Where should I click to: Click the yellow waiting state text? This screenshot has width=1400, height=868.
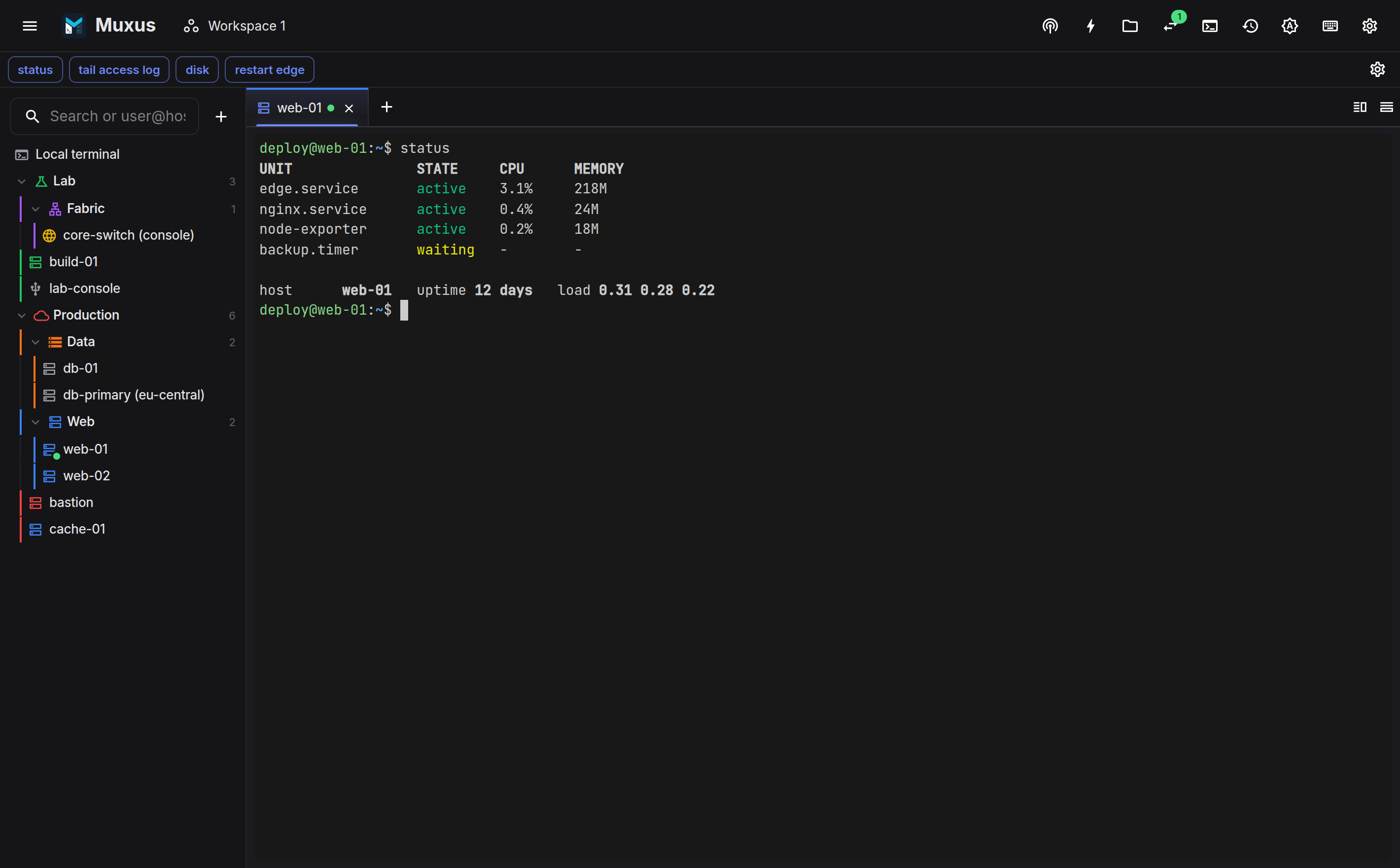click(x=445, y=250)
